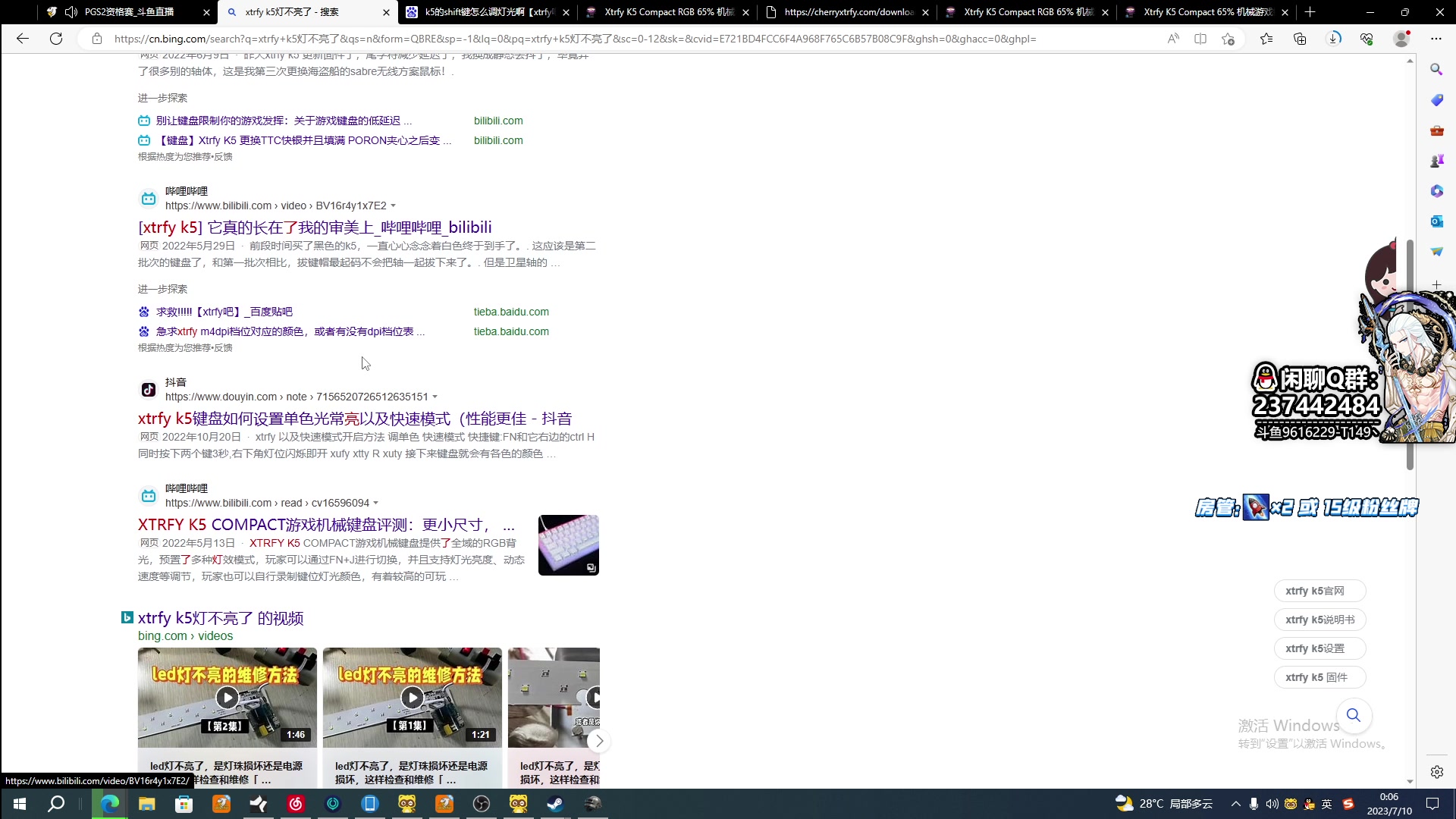This screenshot has width=1456, height=819.
Task: View white keyboard thumbnail image
Action: [569, 545]
